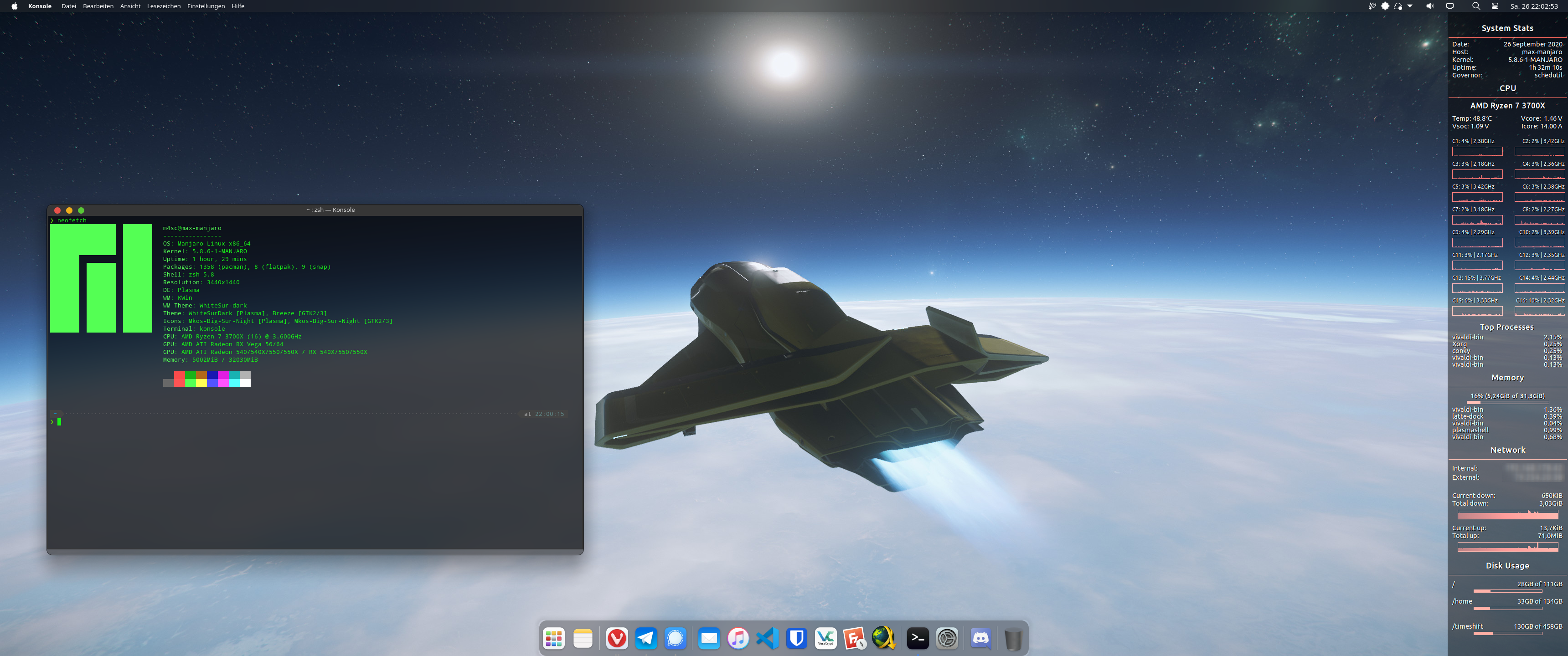Expand the system tray hidden icons arrow
The image size is (1568, 656).
tap(1410, 6)
